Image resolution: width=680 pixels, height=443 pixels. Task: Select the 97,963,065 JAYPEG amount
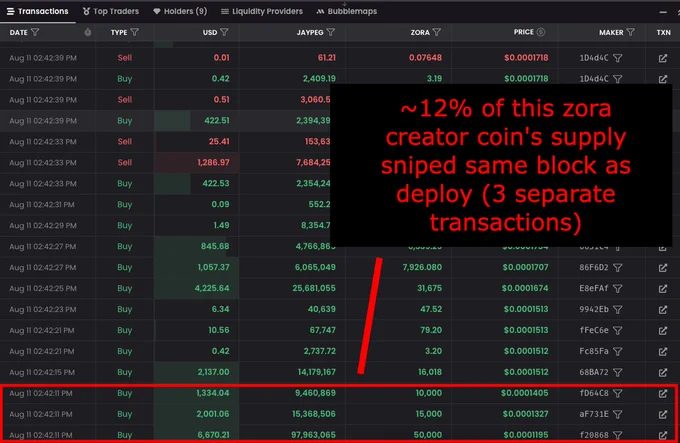[x=313, y=435]
